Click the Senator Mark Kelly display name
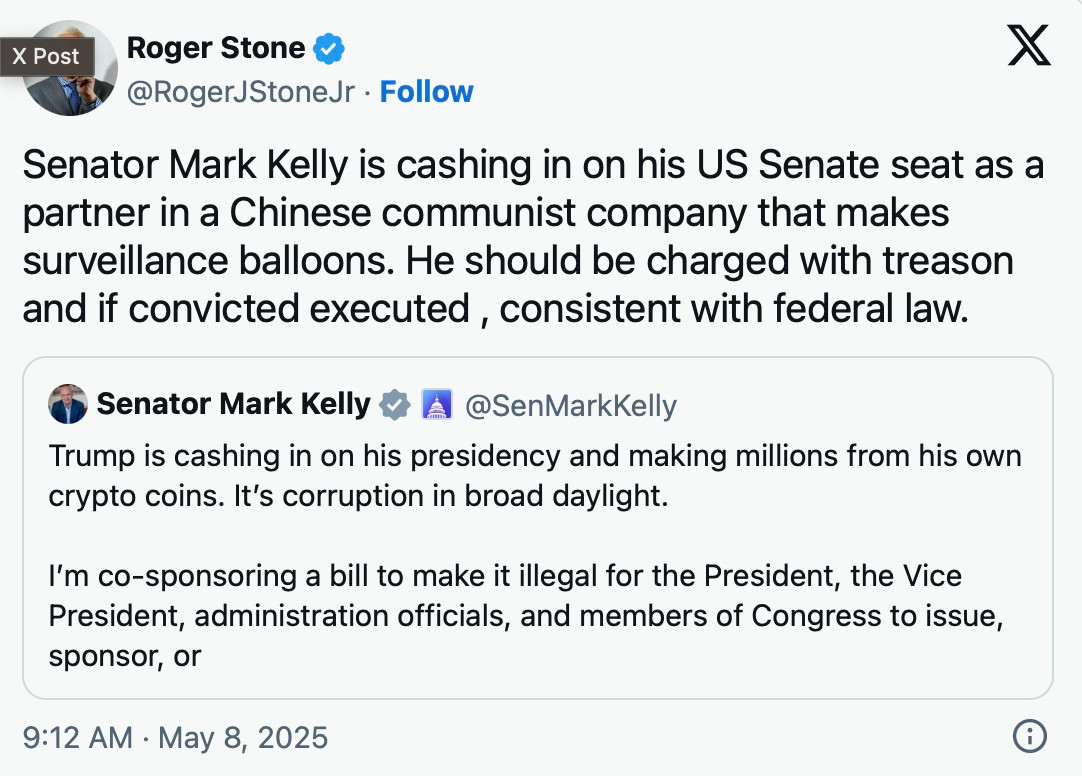Viewport: 1082px width, 776px height. pyautogui.click(x=233, y=404)
